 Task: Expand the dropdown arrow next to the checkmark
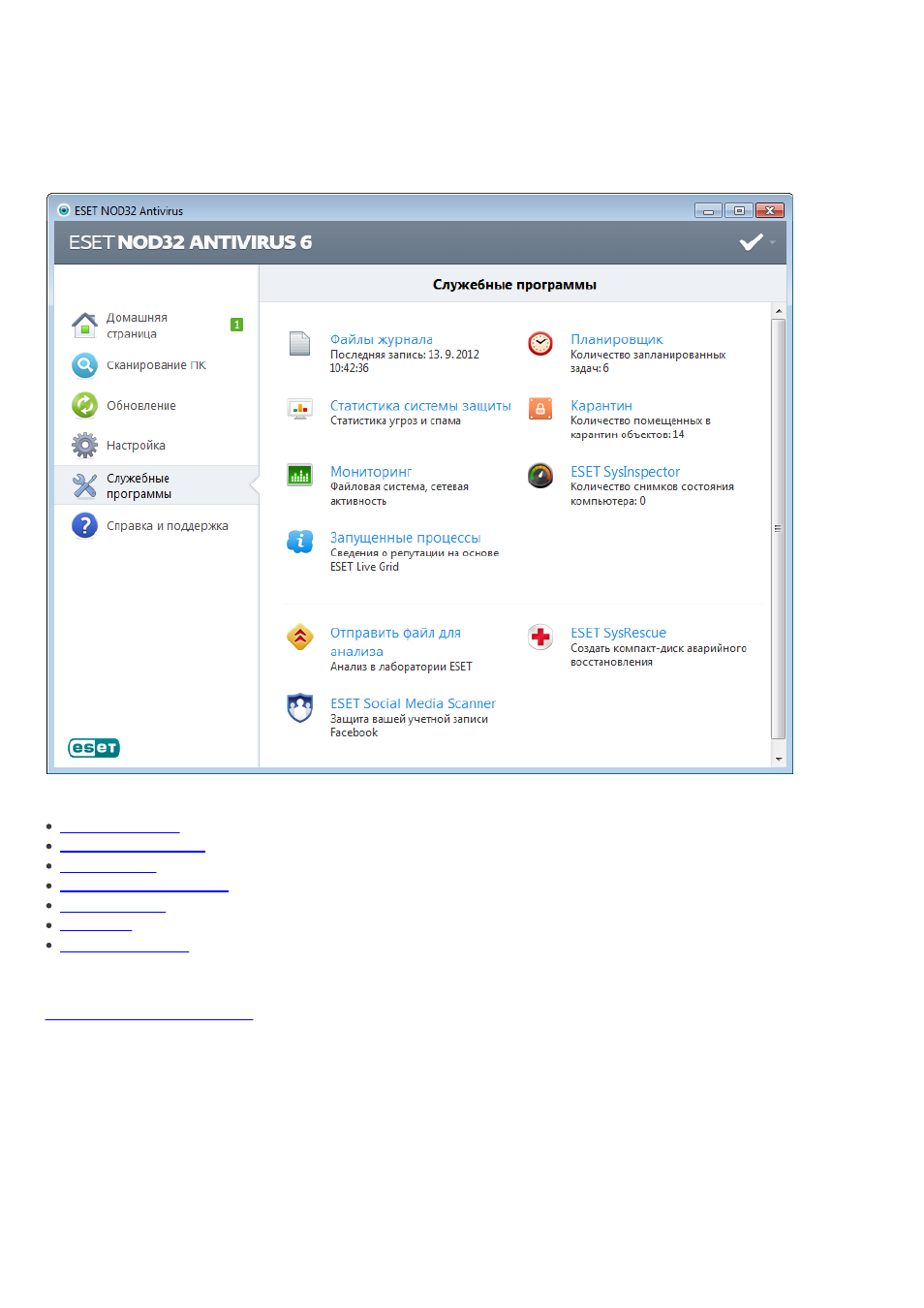pos(773,242)
